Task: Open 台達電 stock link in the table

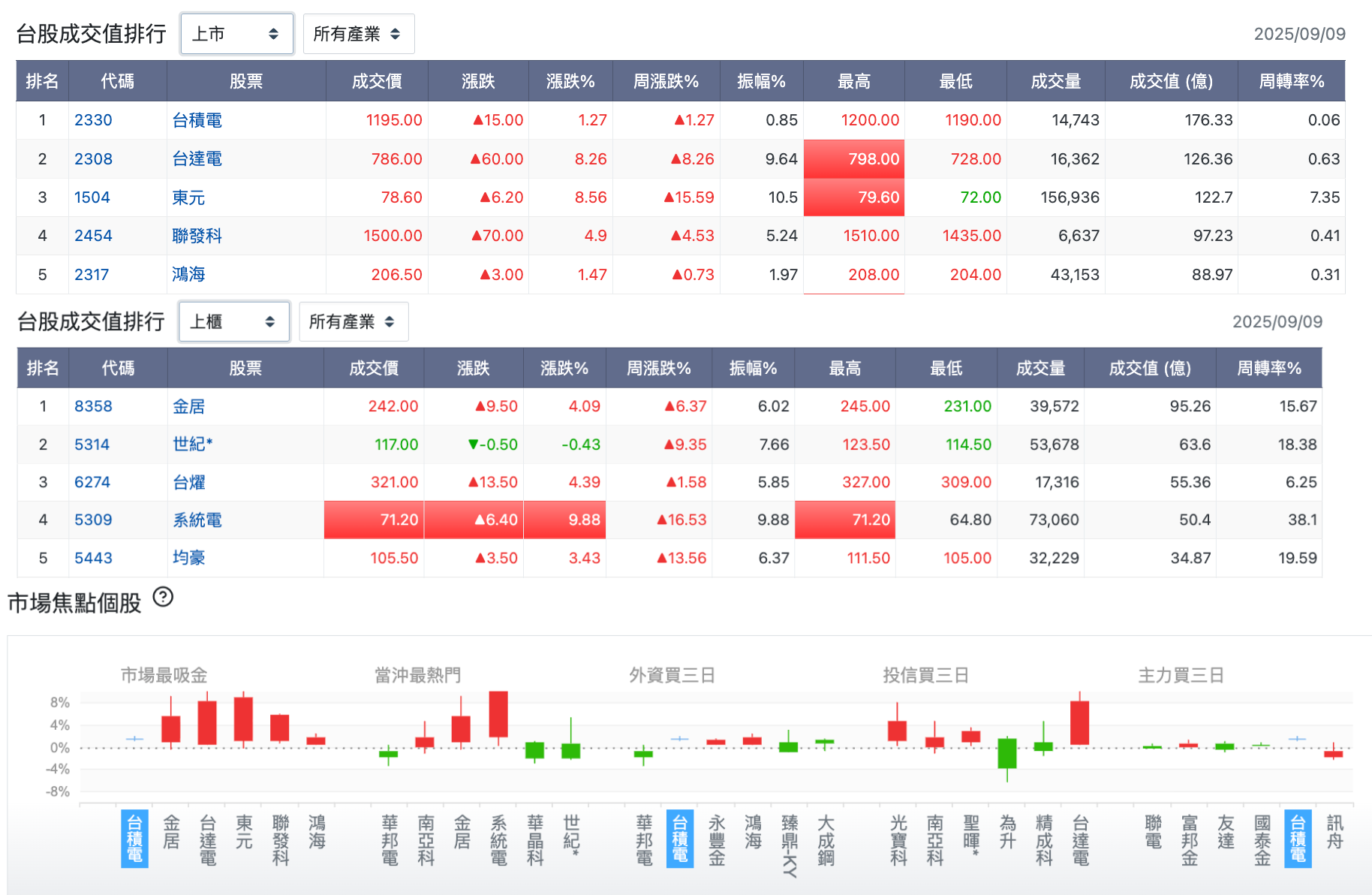Action: coord(197,159)
